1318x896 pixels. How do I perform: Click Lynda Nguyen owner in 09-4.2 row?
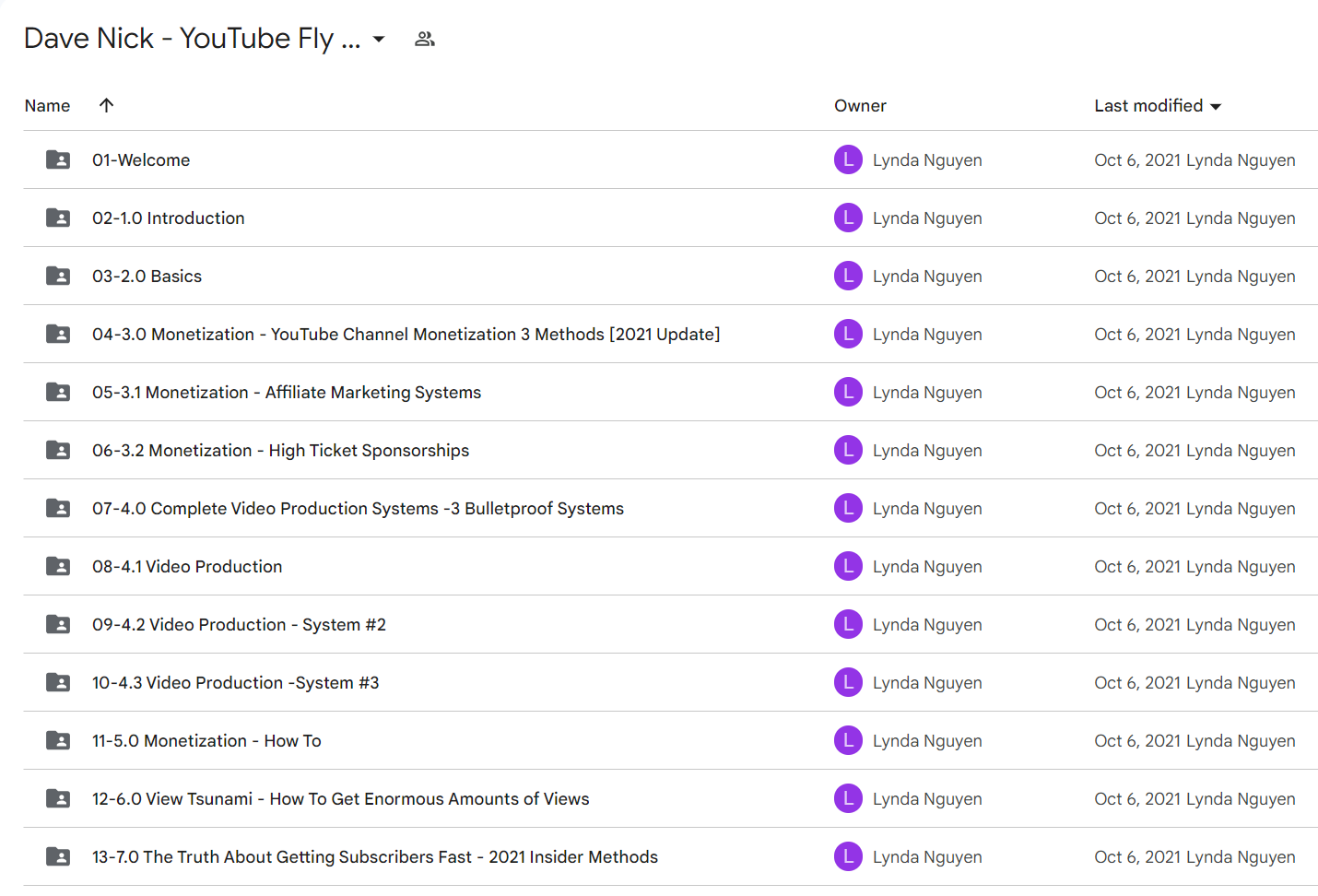[x=927, y=625]
